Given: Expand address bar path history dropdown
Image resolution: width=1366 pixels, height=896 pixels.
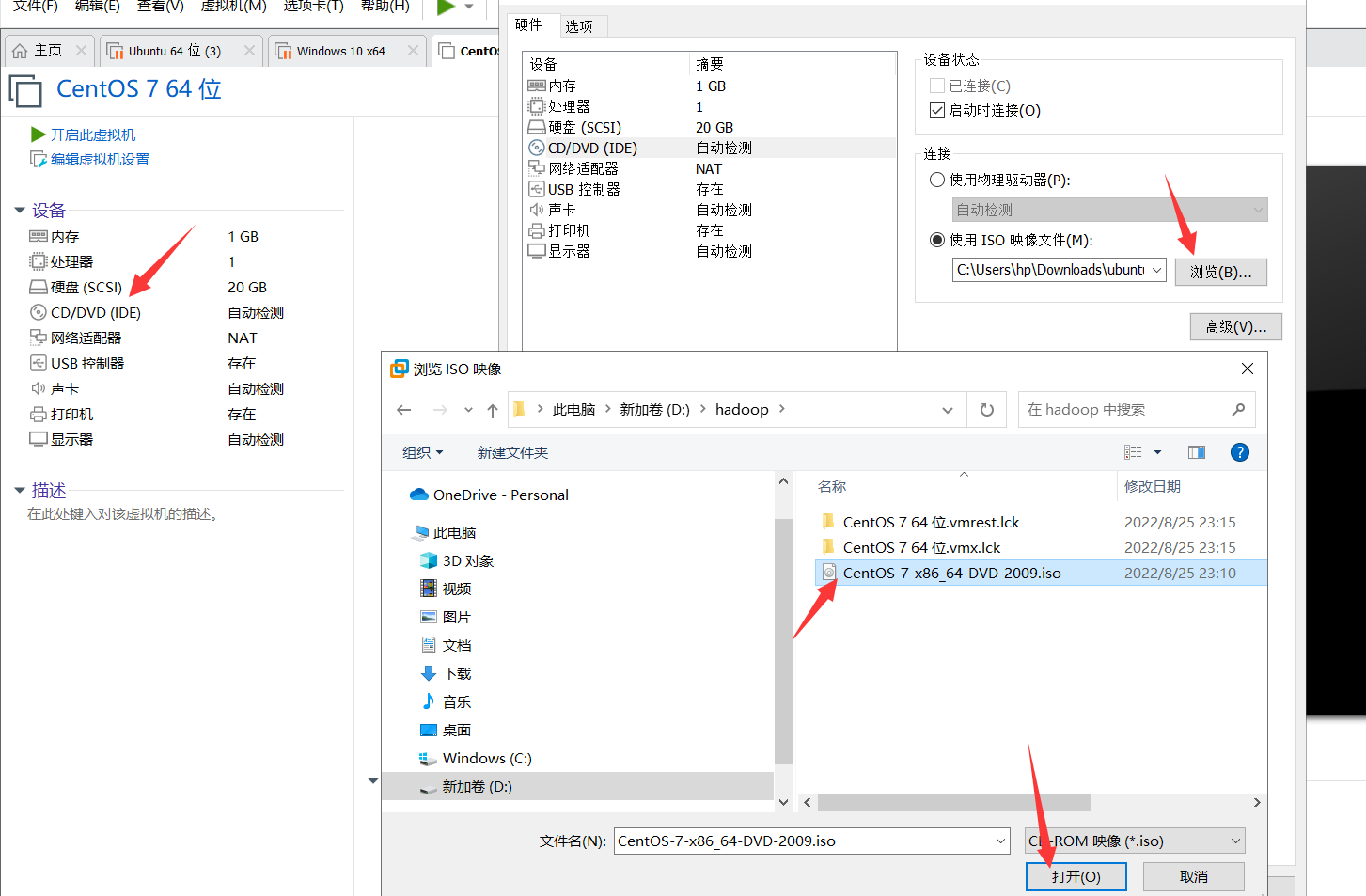Looking at the screenshot, I should [948, 410].
